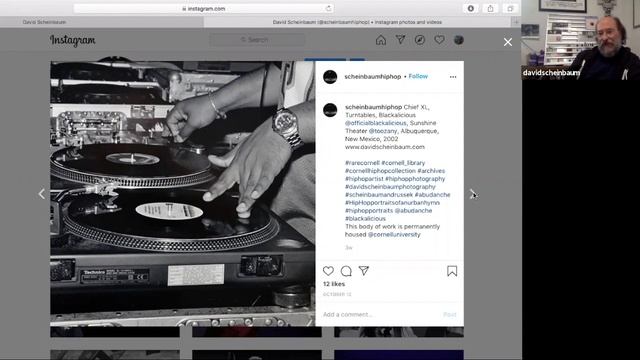Open #scheinbaumandrussek hashtag

pos(379,195)
